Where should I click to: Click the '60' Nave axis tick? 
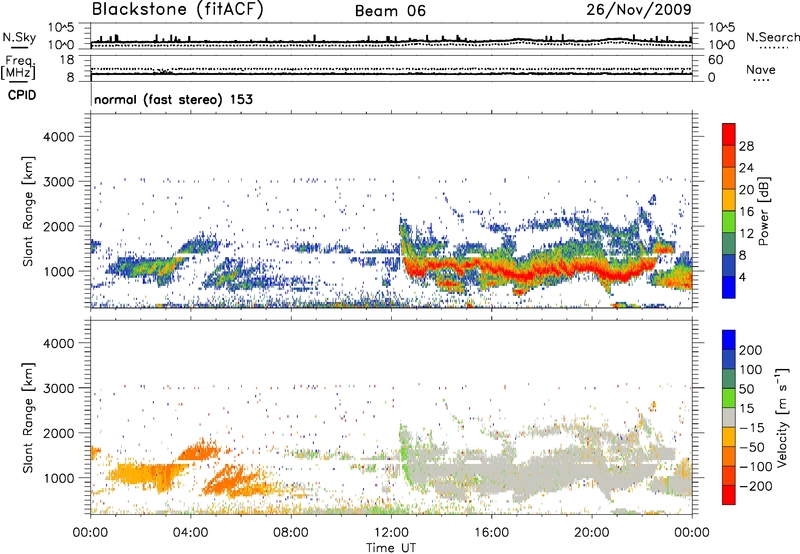[715, 60]
